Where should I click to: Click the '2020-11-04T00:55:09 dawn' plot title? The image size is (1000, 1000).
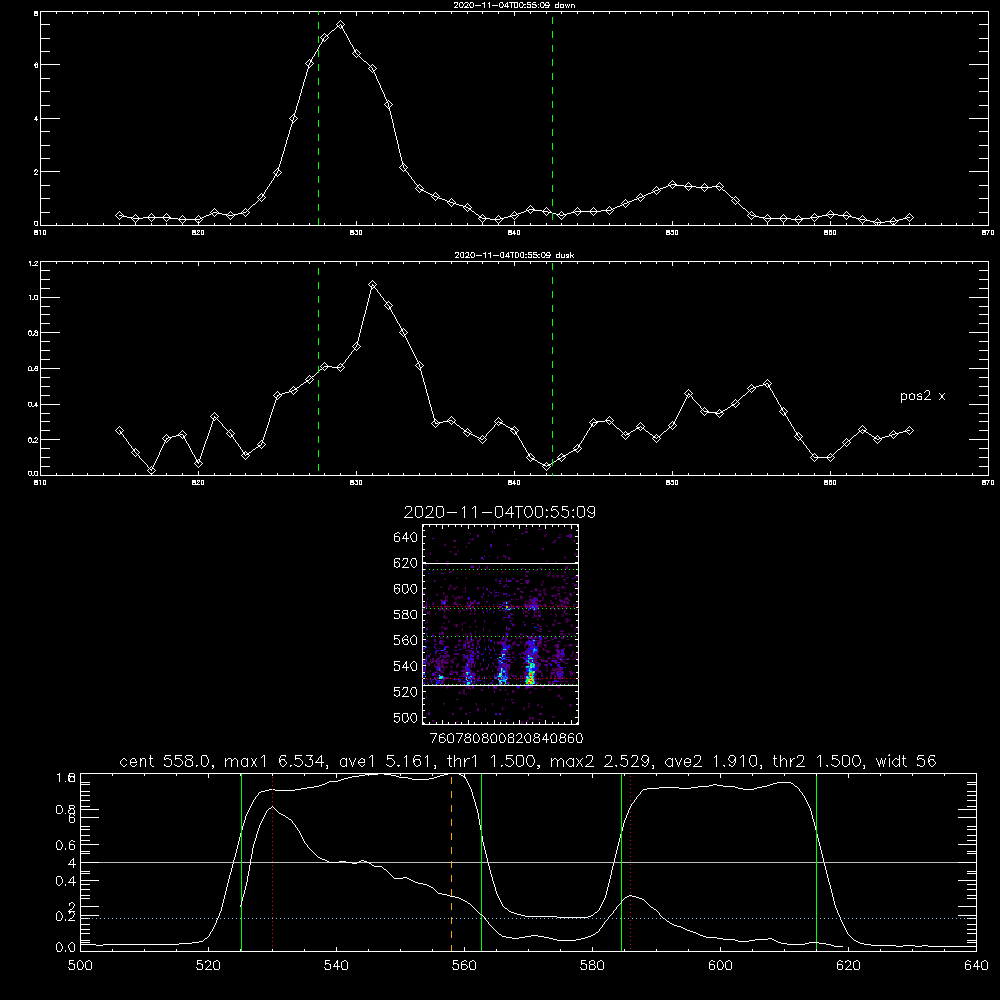(x=514, y=5)
